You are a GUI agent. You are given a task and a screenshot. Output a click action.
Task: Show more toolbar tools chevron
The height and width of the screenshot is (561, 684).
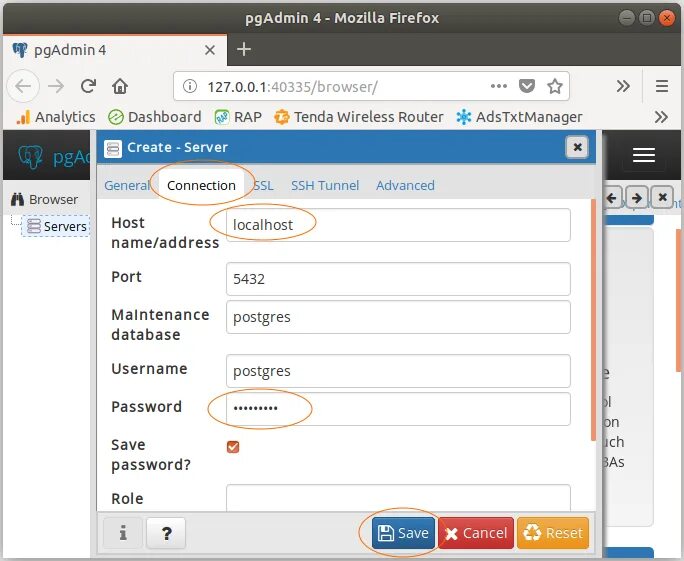click(623, 86)
